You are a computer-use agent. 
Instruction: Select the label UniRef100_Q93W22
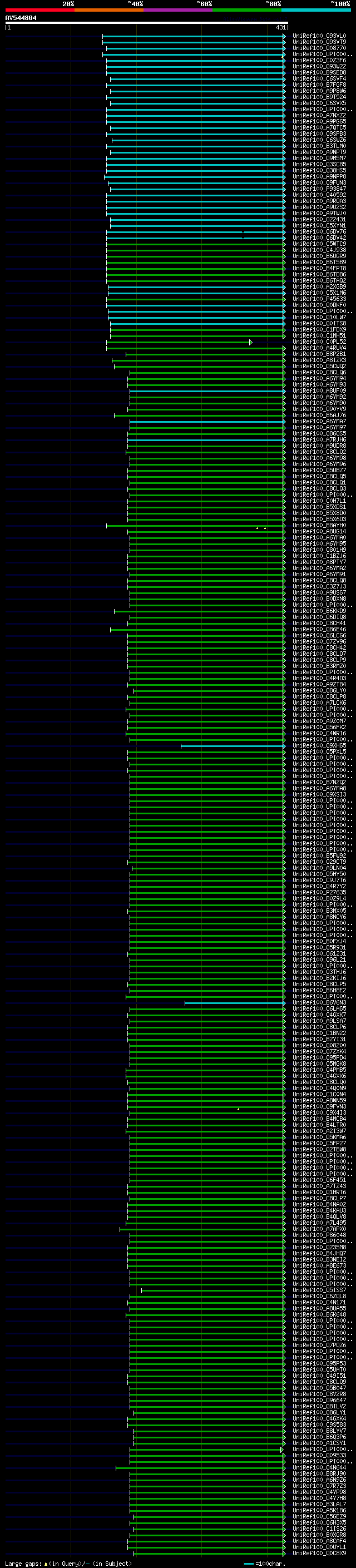click(x=319, y=66)
